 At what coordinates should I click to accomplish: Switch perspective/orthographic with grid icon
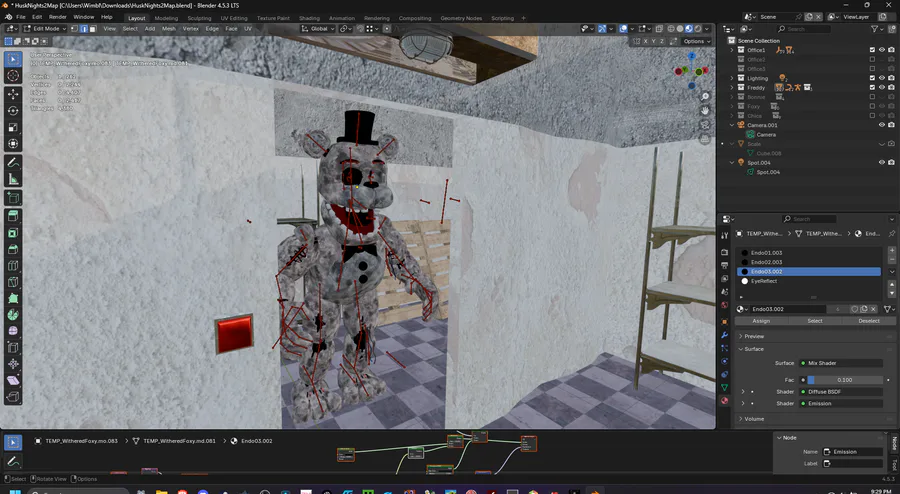click(x=705, y=139)
